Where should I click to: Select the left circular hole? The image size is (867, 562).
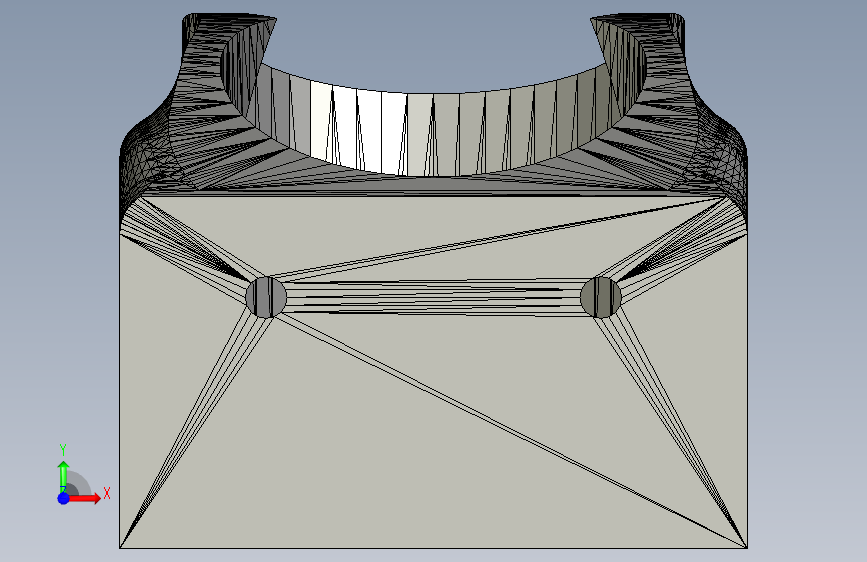tap(266, 297)
